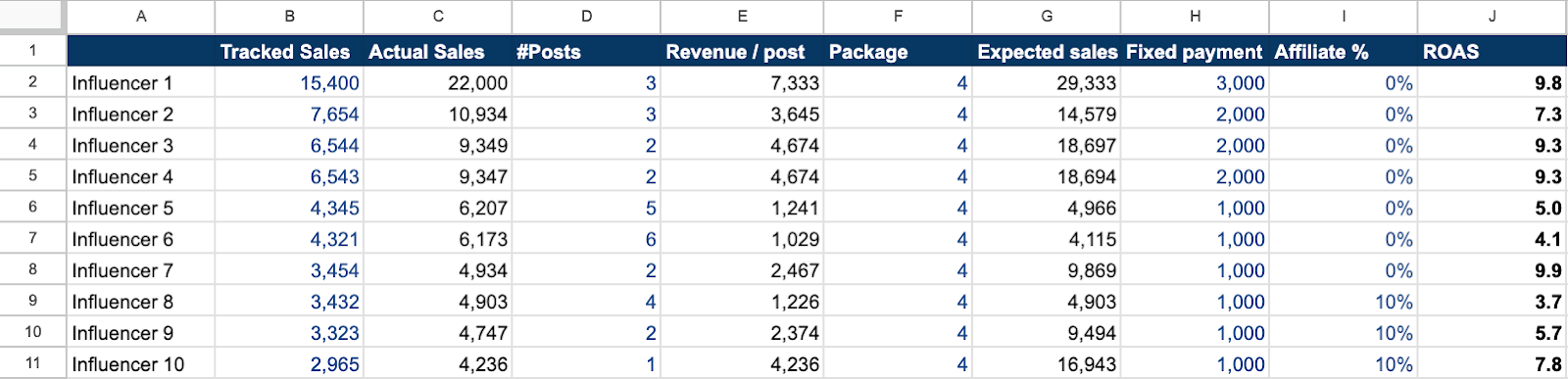This screenshot has width=1568, height=379.
Task: Select the Influencer 5 cell
Action: tap(141, 209)
